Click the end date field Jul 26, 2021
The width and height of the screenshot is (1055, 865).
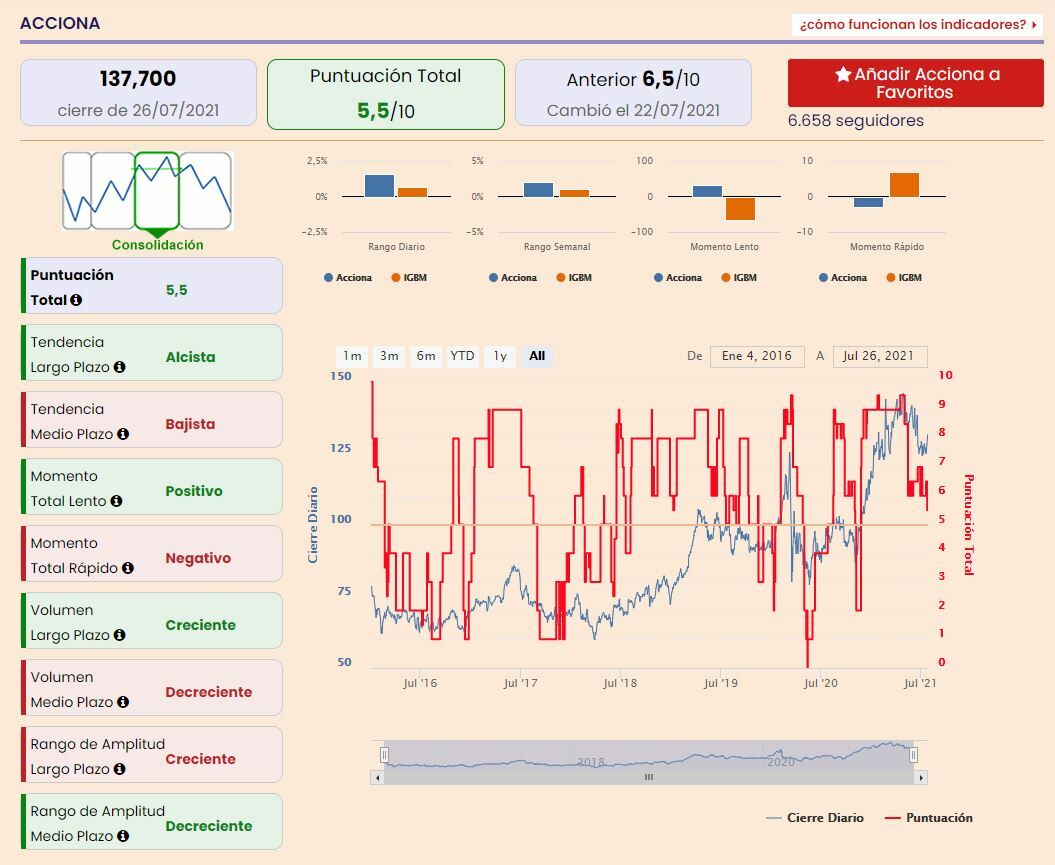click(x=879, y=356)
